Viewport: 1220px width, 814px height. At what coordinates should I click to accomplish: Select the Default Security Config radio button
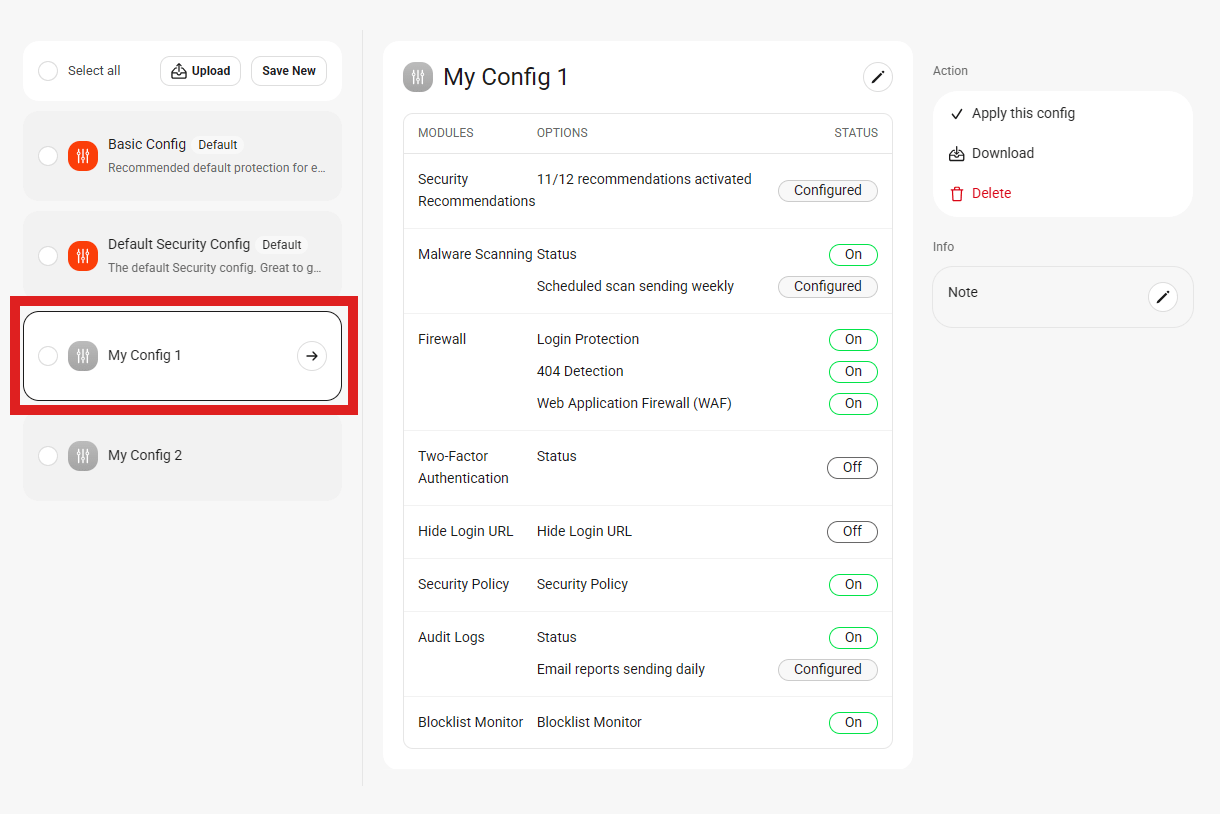point(48,256)
